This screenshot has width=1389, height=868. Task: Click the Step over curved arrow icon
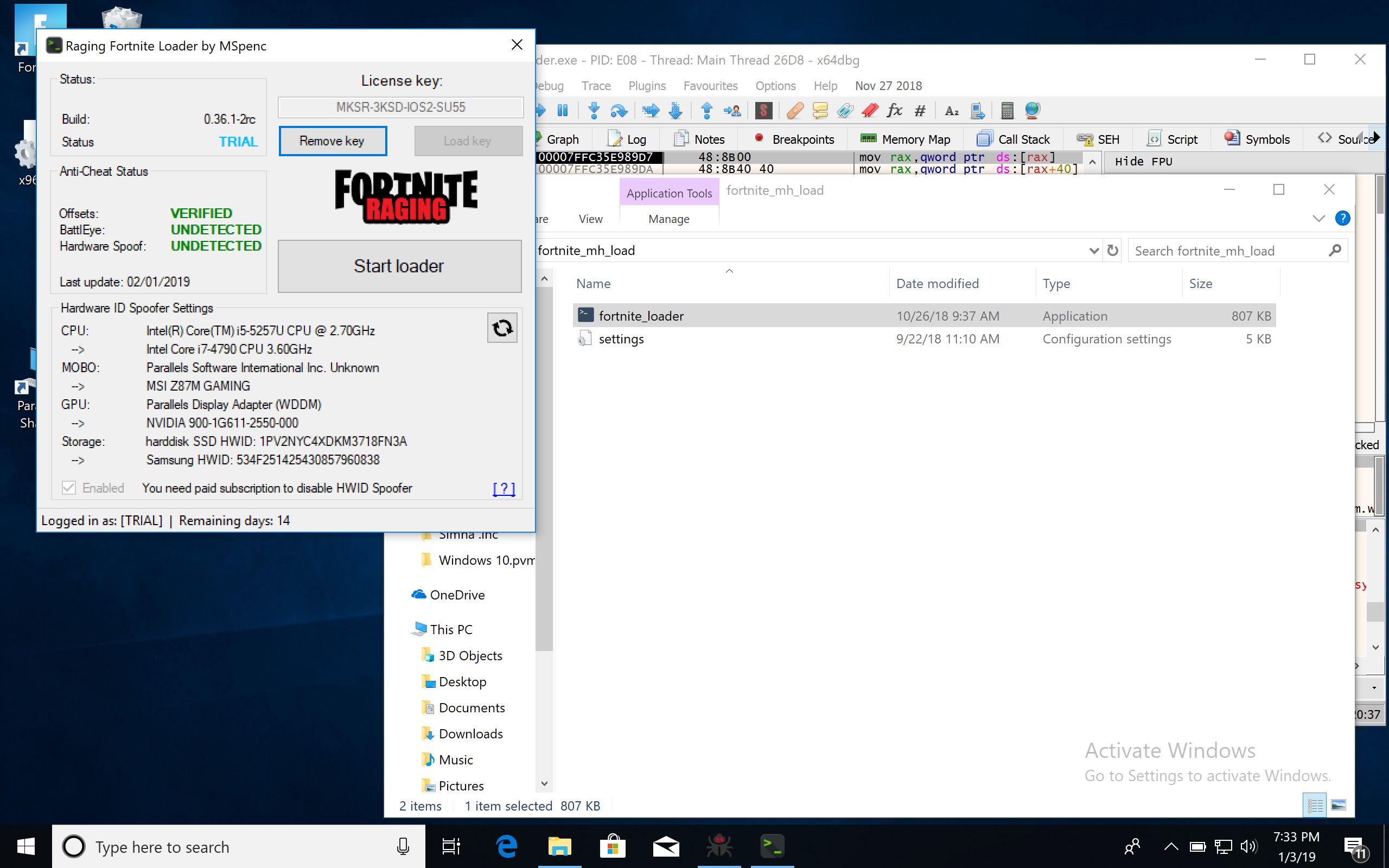[x=619, y=110]
